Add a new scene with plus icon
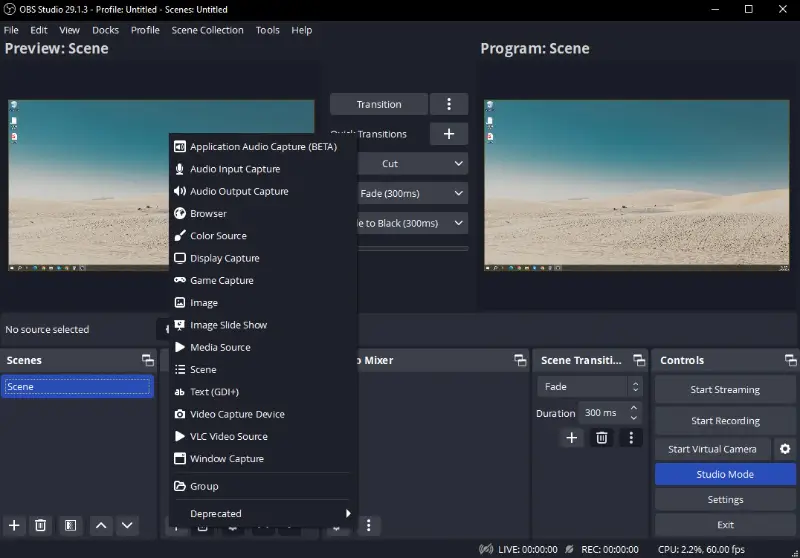Viewport: 800px width, 558px height. point(14,525)
